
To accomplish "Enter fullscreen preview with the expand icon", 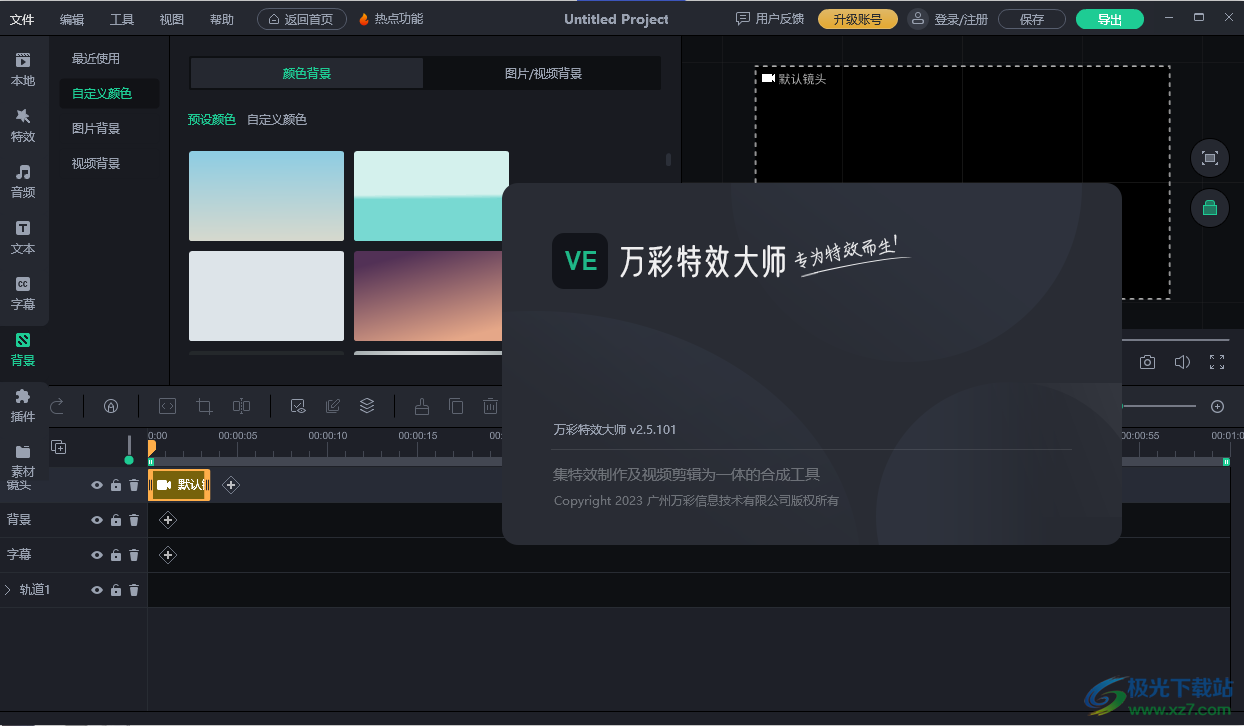I will [x=1217, y=362].
